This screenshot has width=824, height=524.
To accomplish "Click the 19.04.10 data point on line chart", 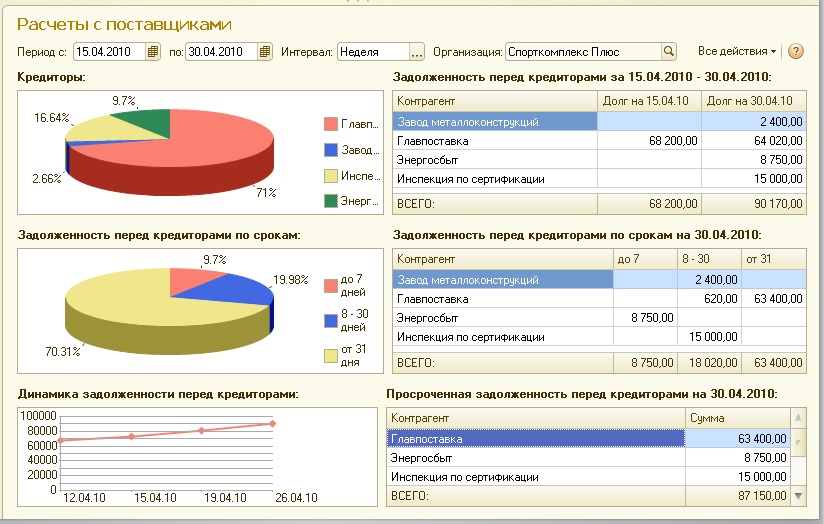I will pos(202,430).
